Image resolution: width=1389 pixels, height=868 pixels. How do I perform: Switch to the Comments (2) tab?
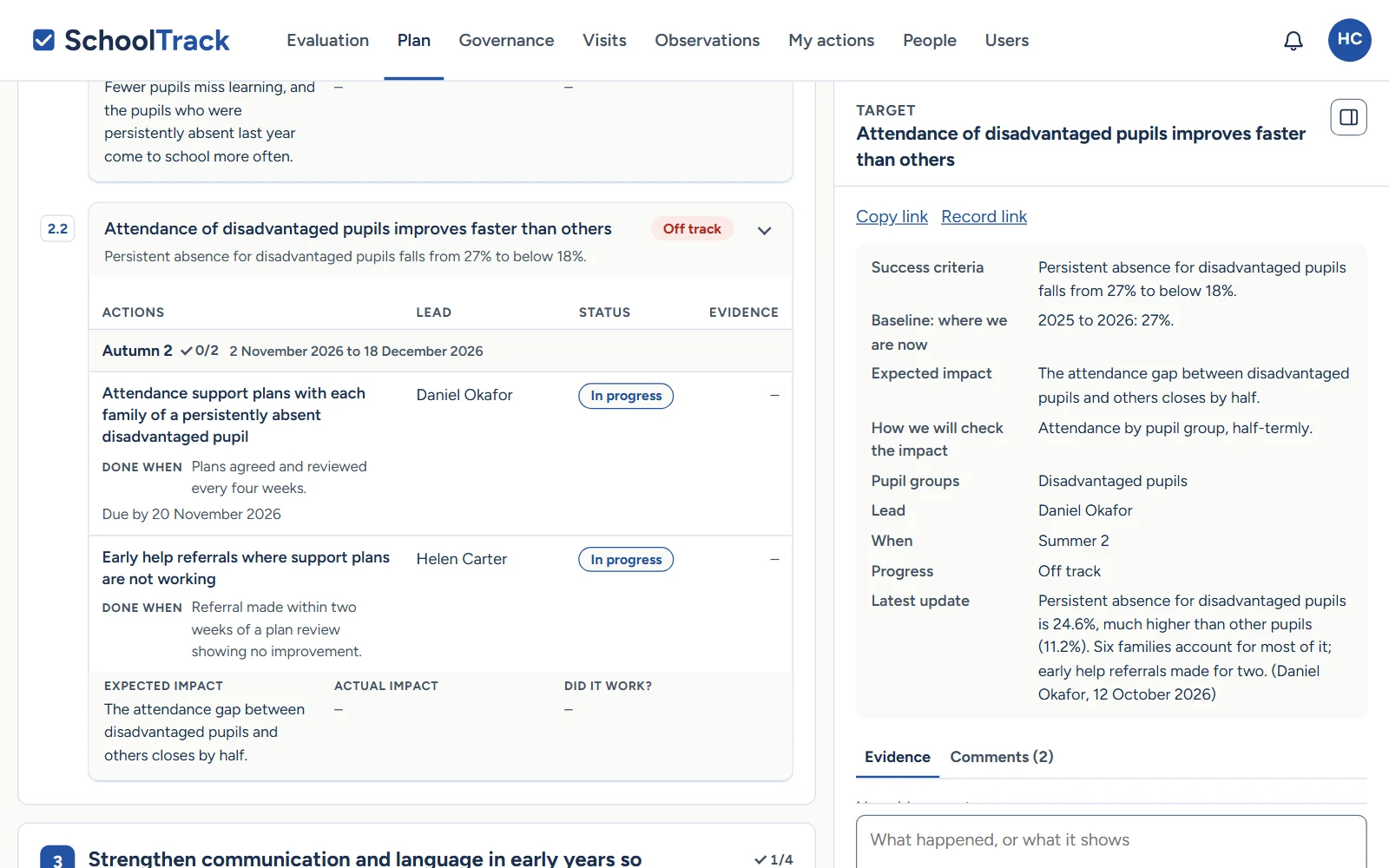1002,757
